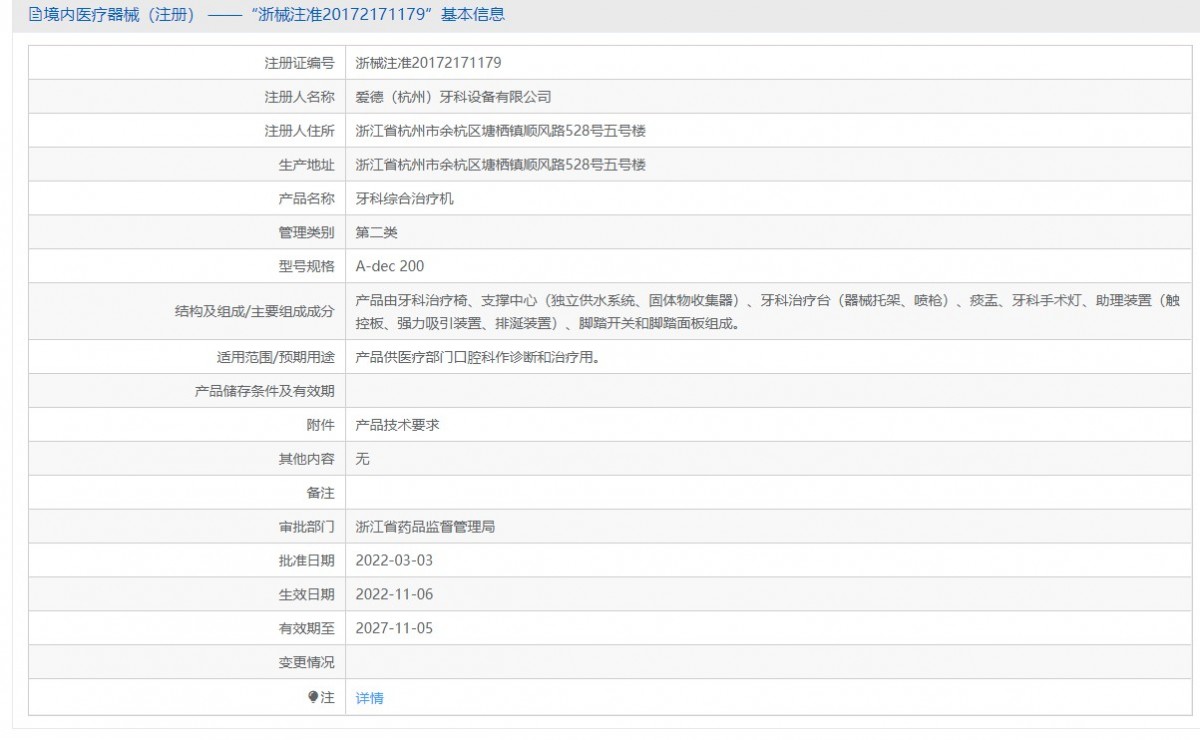Click the 审批部门 label cell
Image resolution: width=1200 pixels, height=740 pixels.
[x=187, y=527]
